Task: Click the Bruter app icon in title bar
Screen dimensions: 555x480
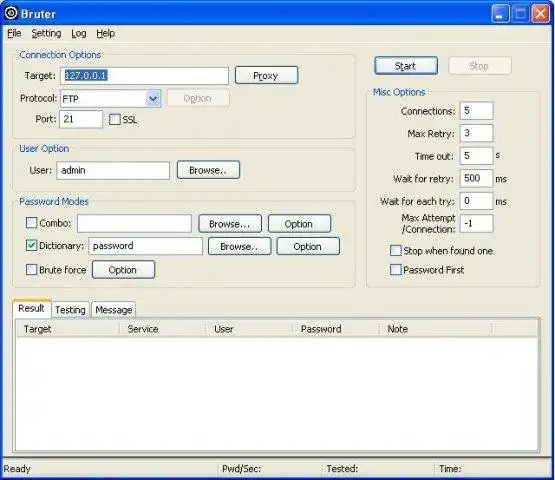Action: 11,13
